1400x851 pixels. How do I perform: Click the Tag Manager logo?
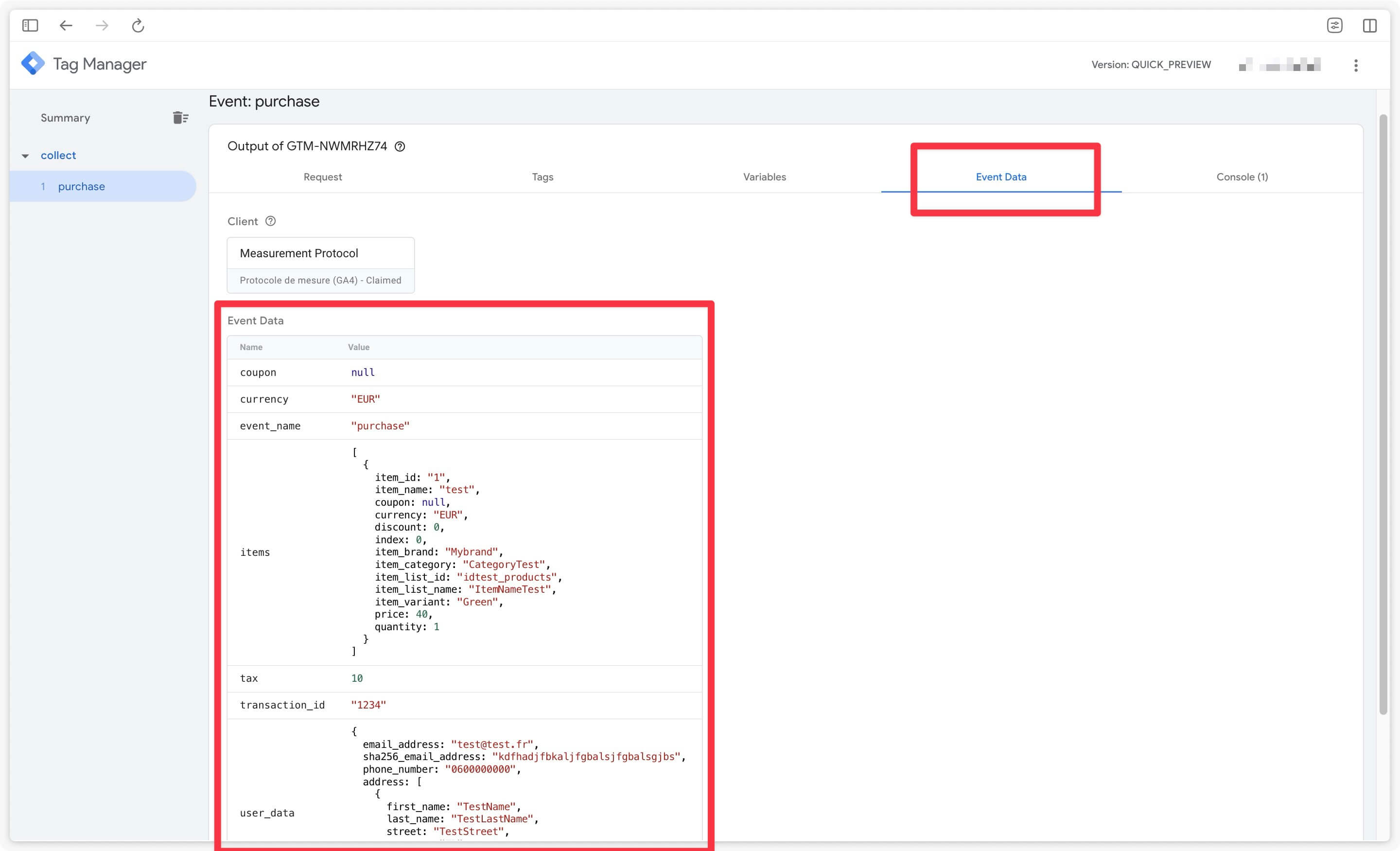point(33,63)
